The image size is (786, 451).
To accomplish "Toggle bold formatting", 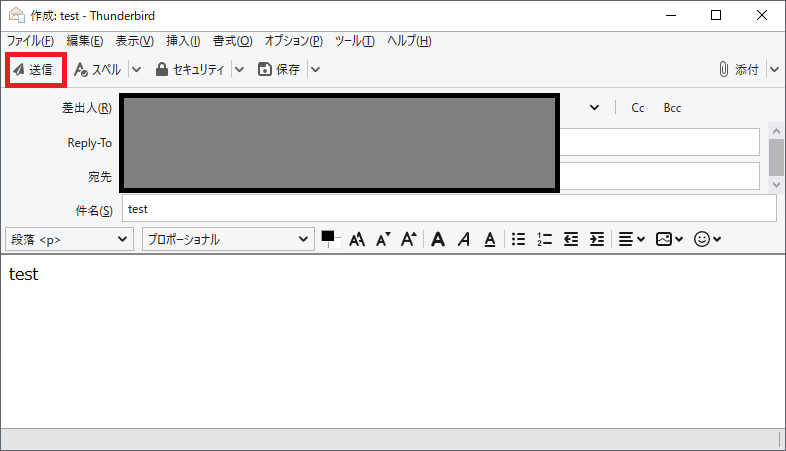I will (x=438, y=240).
